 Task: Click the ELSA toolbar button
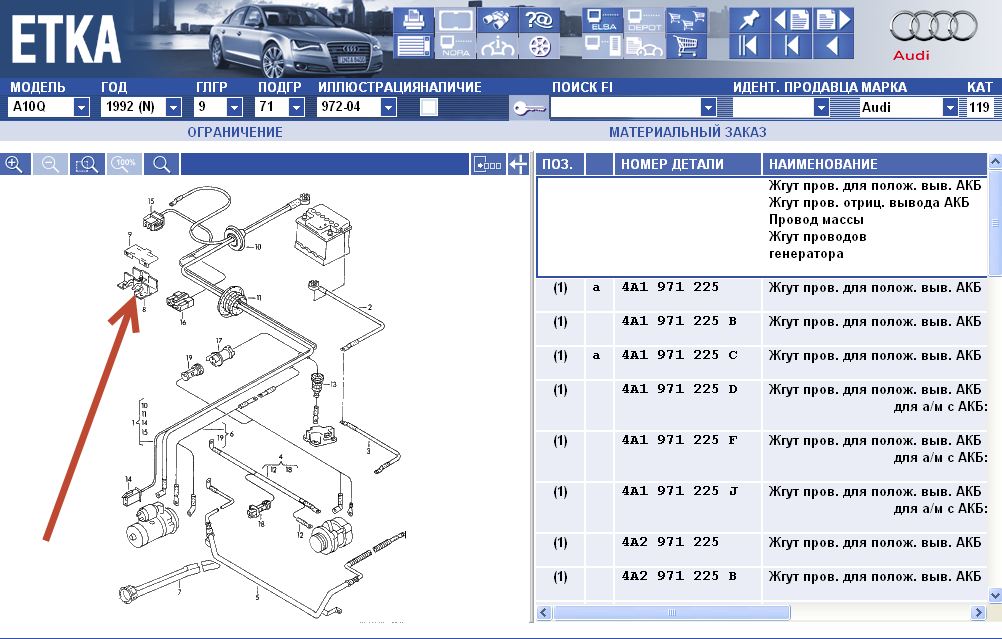pos(603,20)
